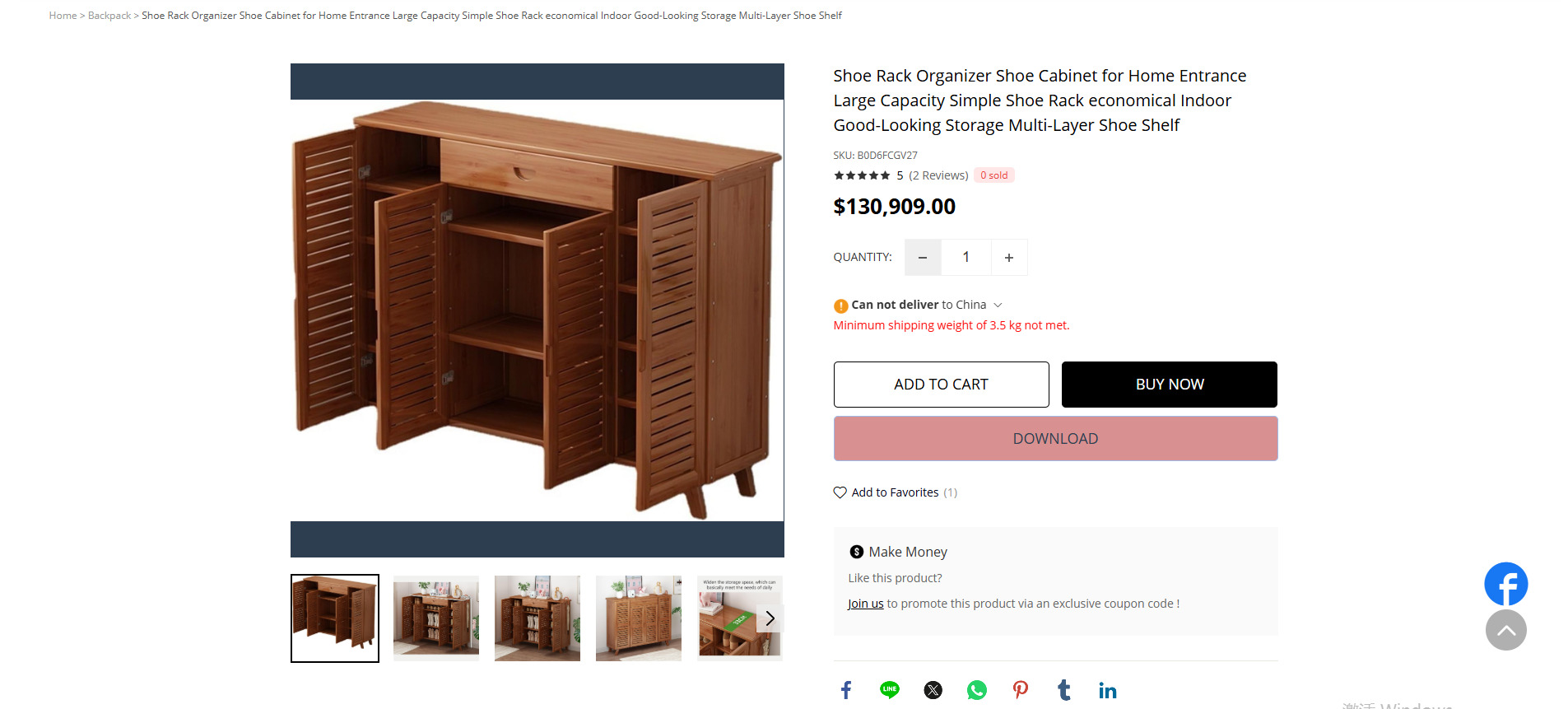Share via WhatsApp icon
The height and width of the screenshot is (709, 1568).
977,690
